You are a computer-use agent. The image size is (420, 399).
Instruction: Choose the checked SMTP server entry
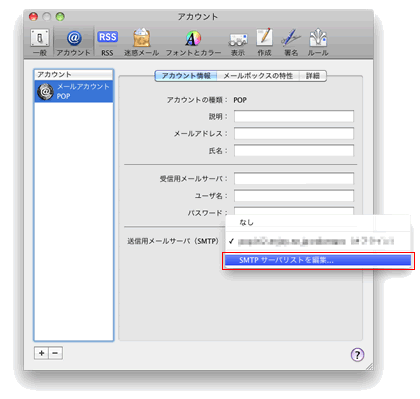coord(318,241)
